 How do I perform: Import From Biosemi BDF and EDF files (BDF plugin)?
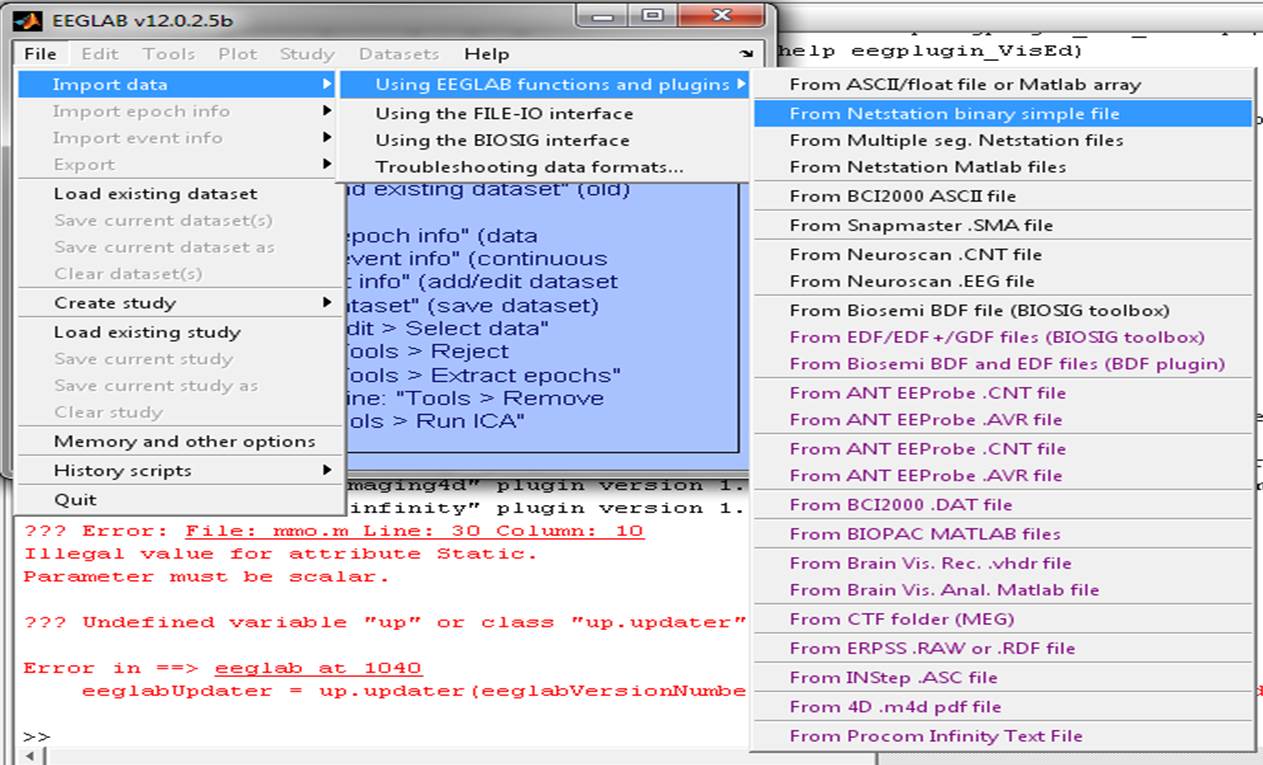(1003, 364)
